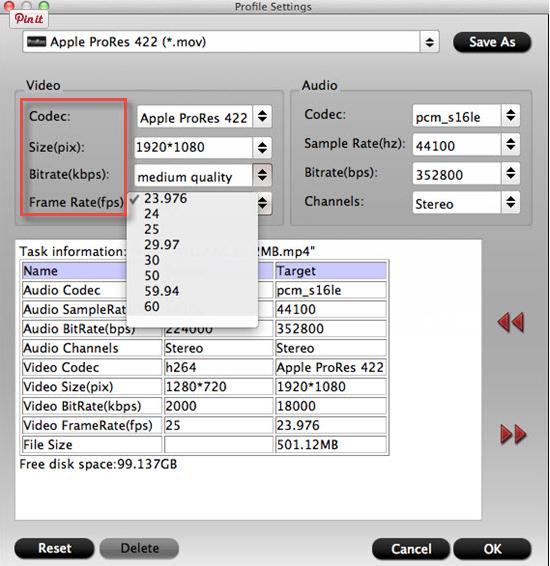This screenshot has height=566, width=550.
Task: Select 23.976 frame rate option
Action: (x=192, y=198)
